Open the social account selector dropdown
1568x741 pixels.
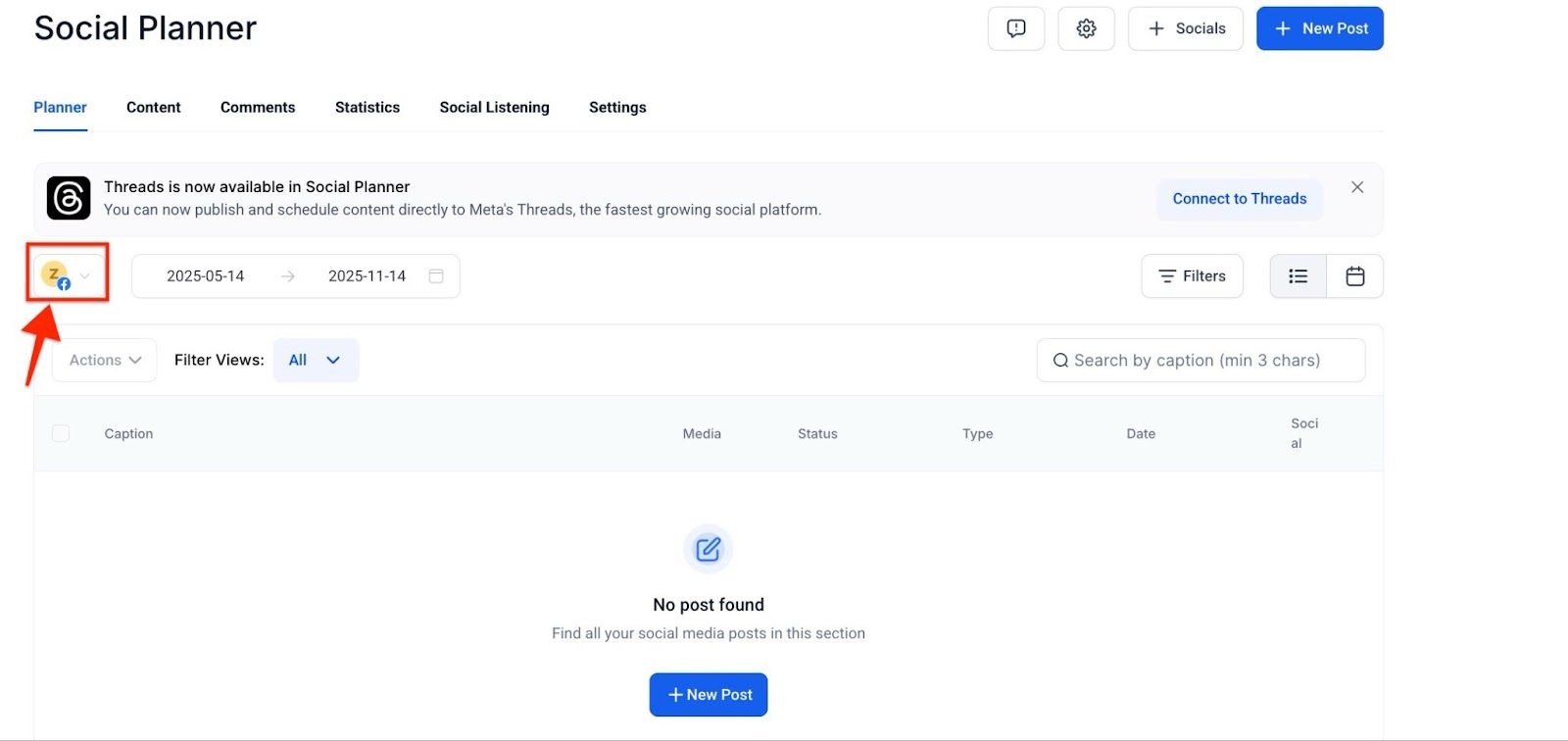pyautogui.click(x=67, y=276)
